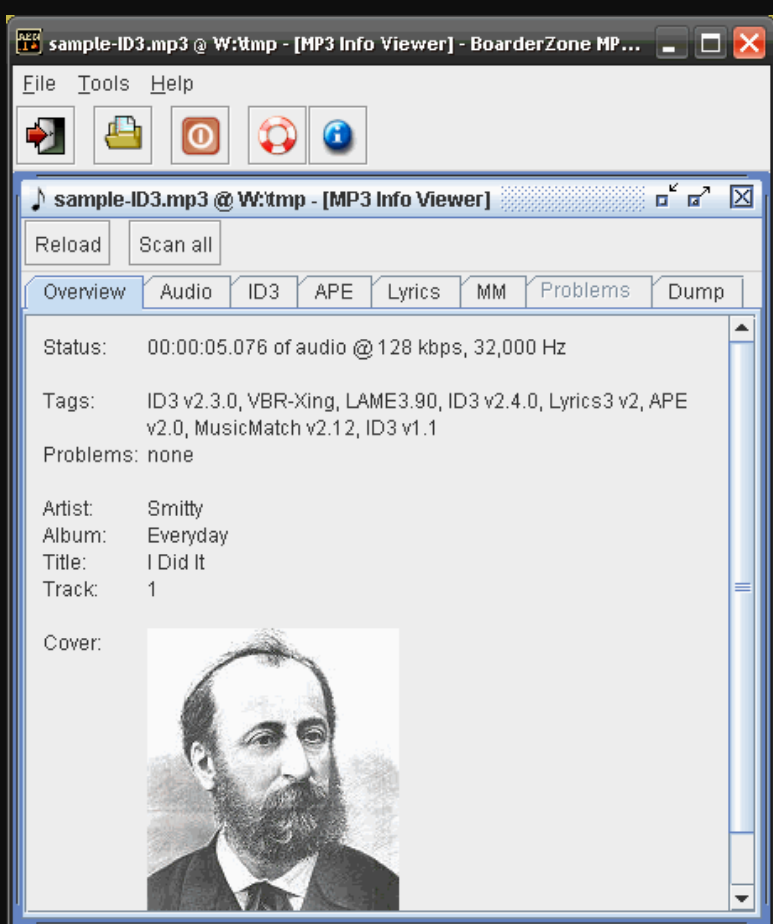Screen dimensions: 773x924
Task: Click the Status: label
Action: point(75,348)
